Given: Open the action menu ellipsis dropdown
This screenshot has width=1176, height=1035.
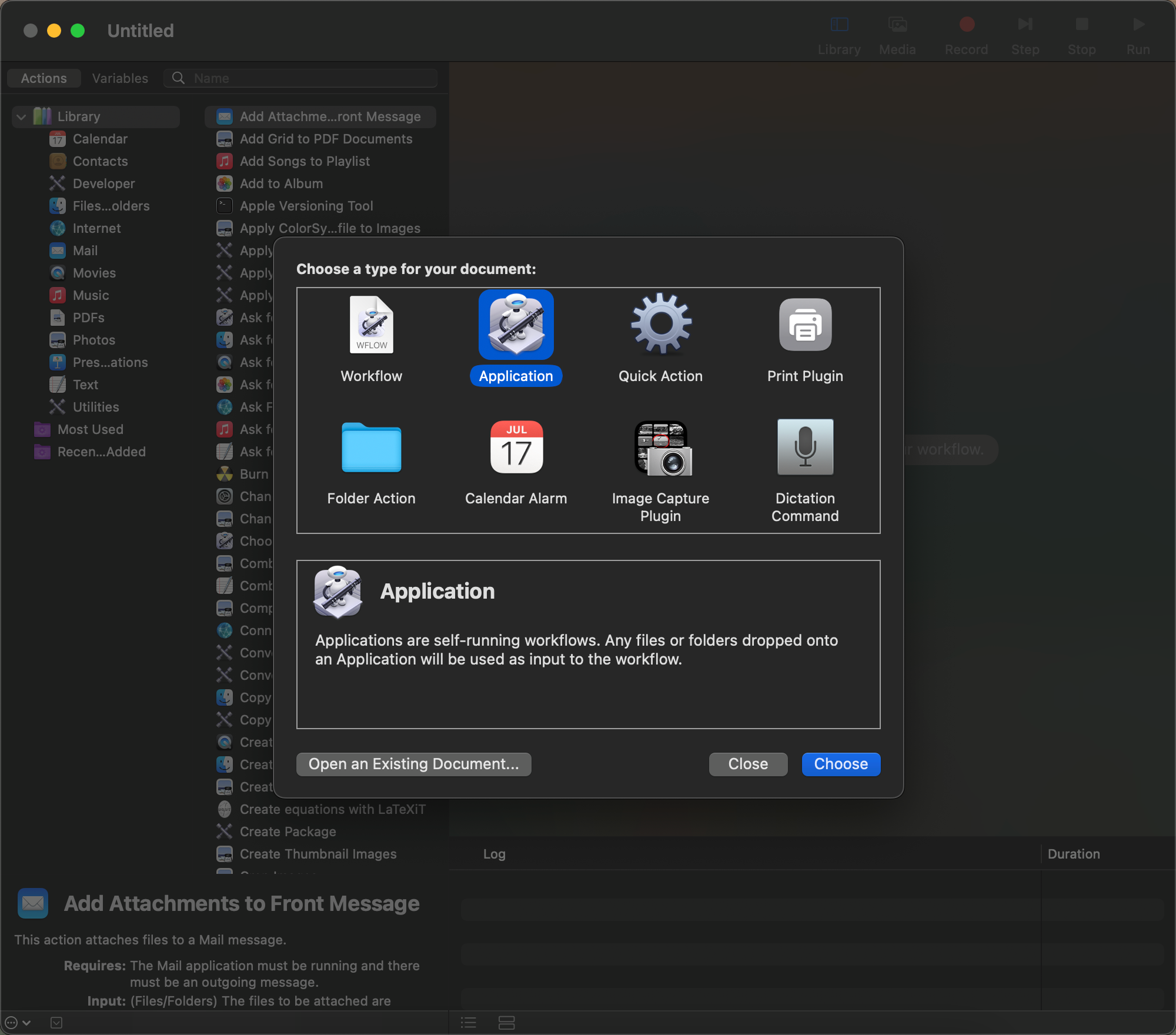Looking at the screenshot, I should (x=17, y=1023).
